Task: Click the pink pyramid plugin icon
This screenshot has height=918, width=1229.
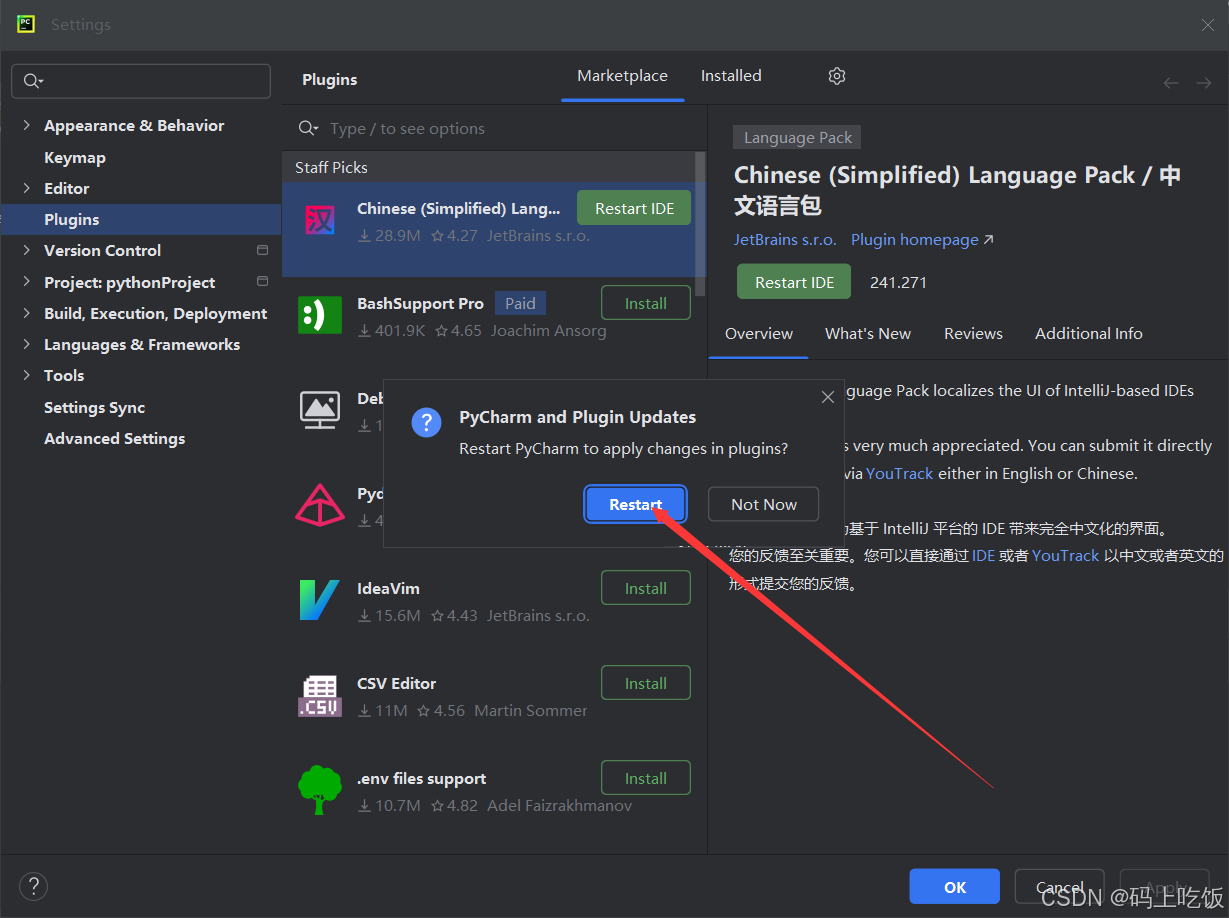Action: tap(320, 505)
